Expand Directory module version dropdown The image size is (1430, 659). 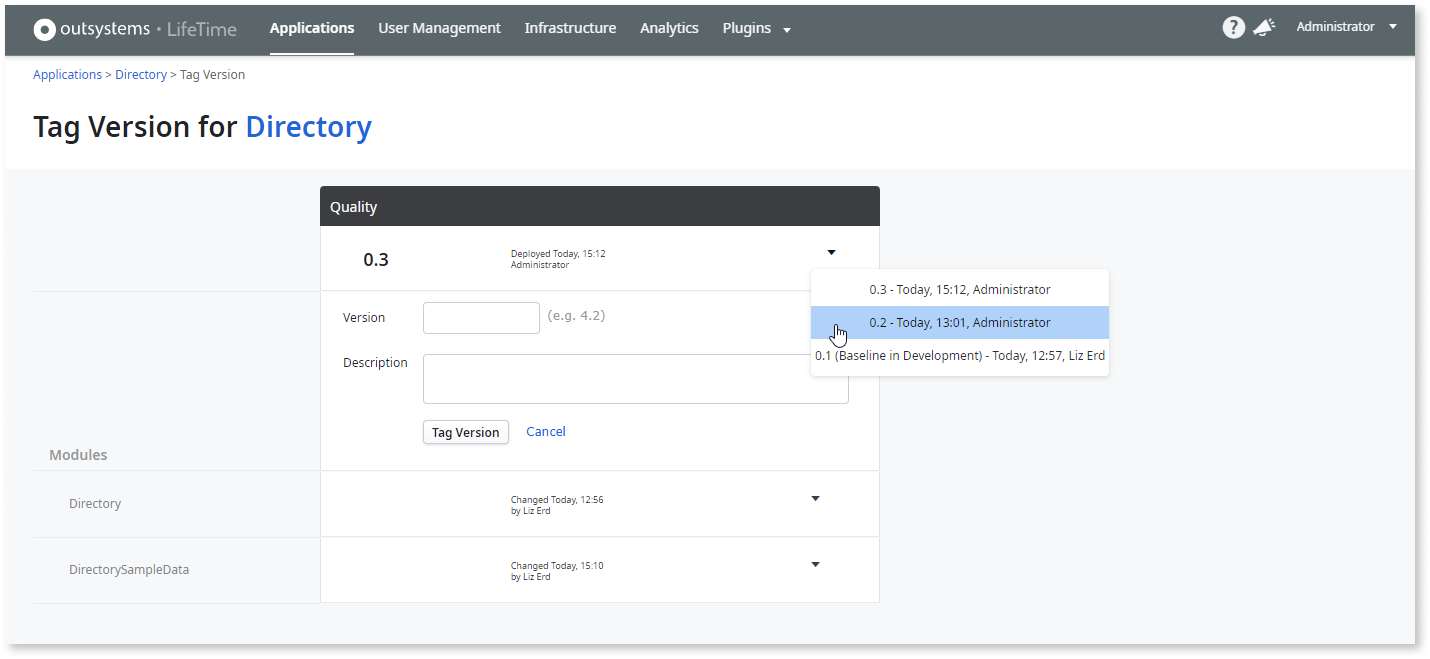click(815, 498)
